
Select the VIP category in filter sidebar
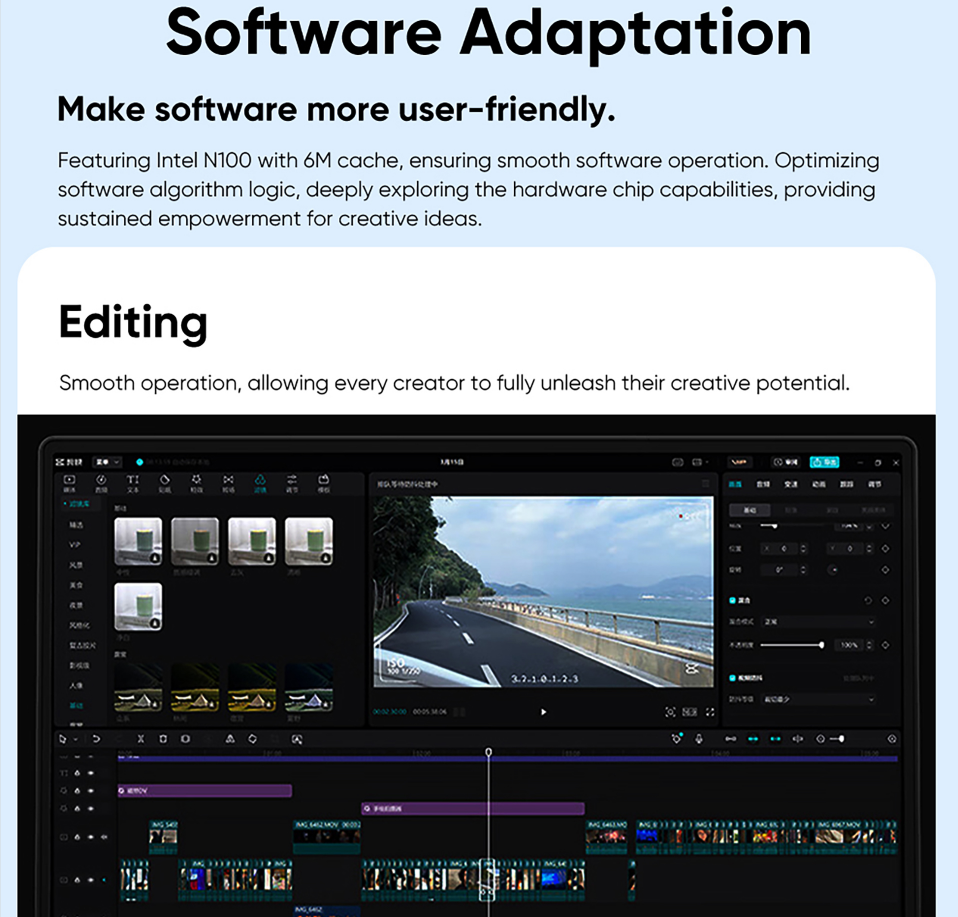[75, 545]
